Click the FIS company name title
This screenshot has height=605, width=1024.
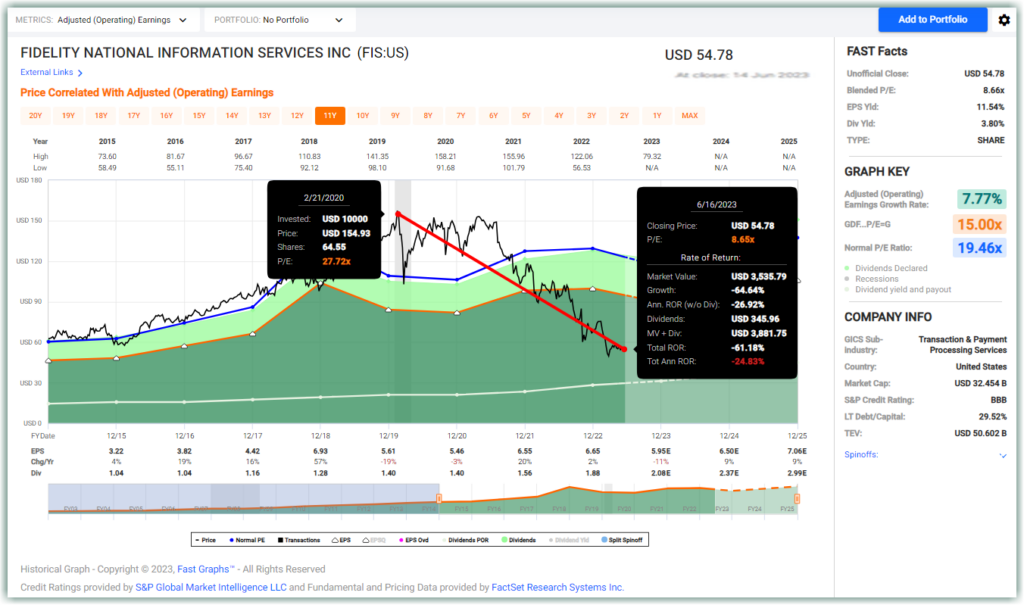(214, 53)
